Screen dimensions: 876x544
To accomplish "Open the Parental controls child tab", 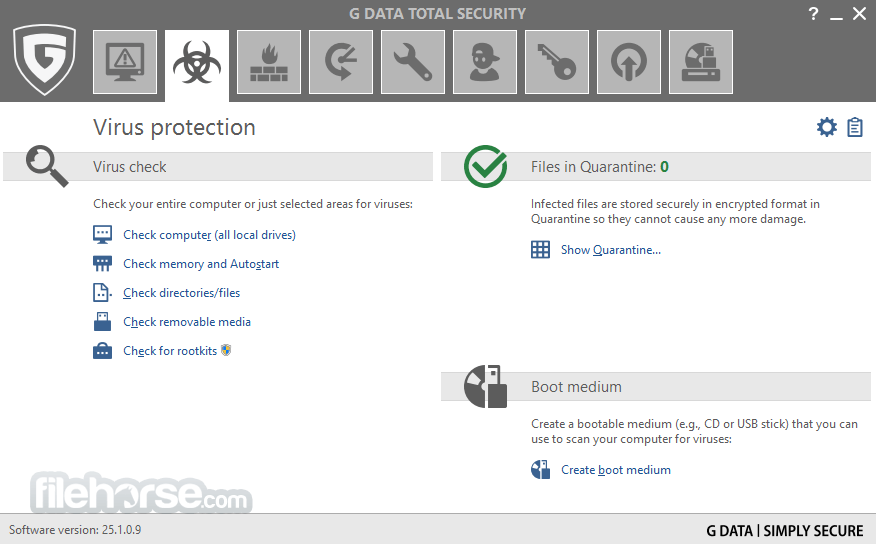I will click(x=485, y=62).
